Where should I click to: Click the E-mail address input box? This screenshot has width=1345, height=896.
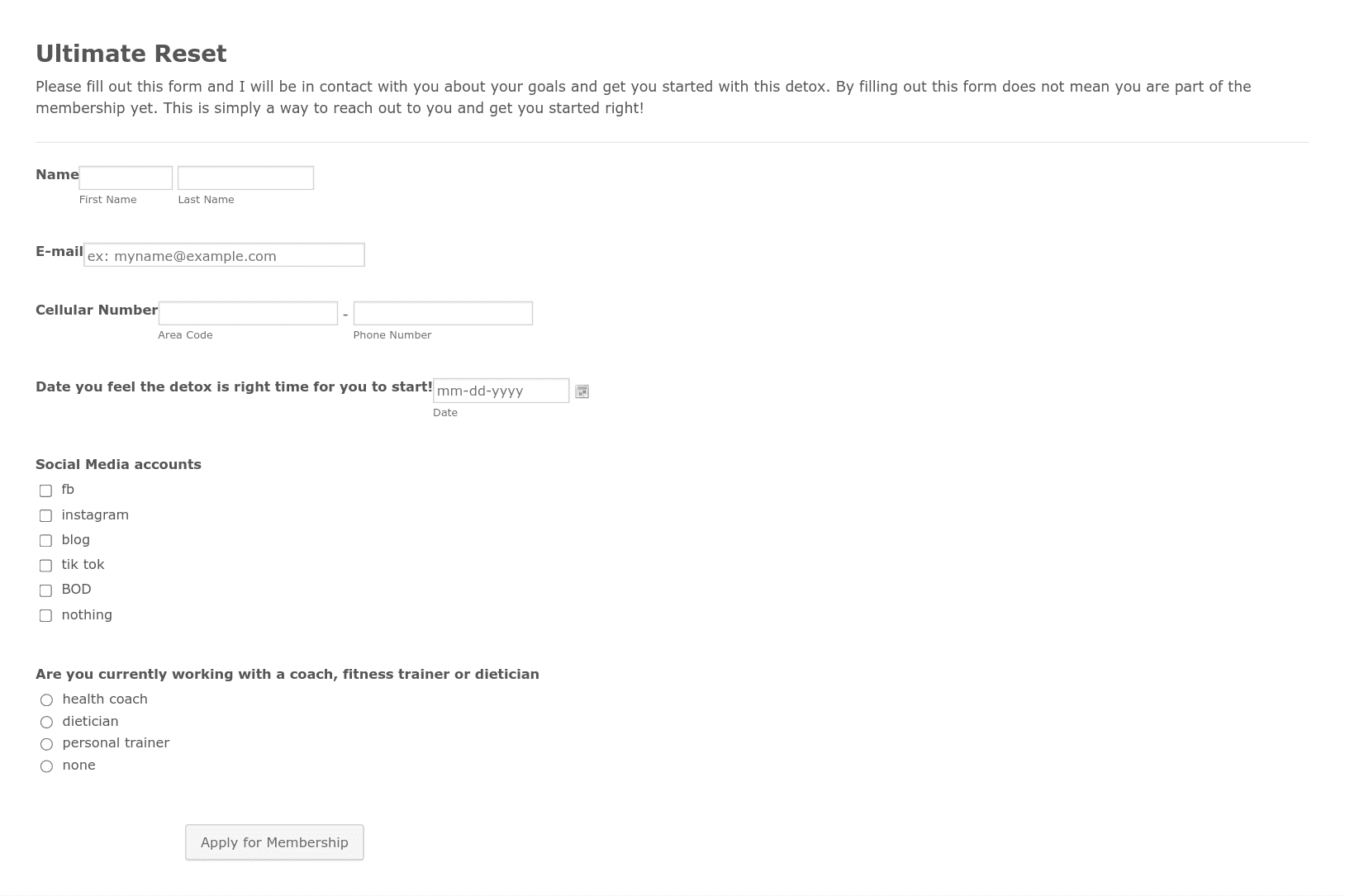coord(224,255)
